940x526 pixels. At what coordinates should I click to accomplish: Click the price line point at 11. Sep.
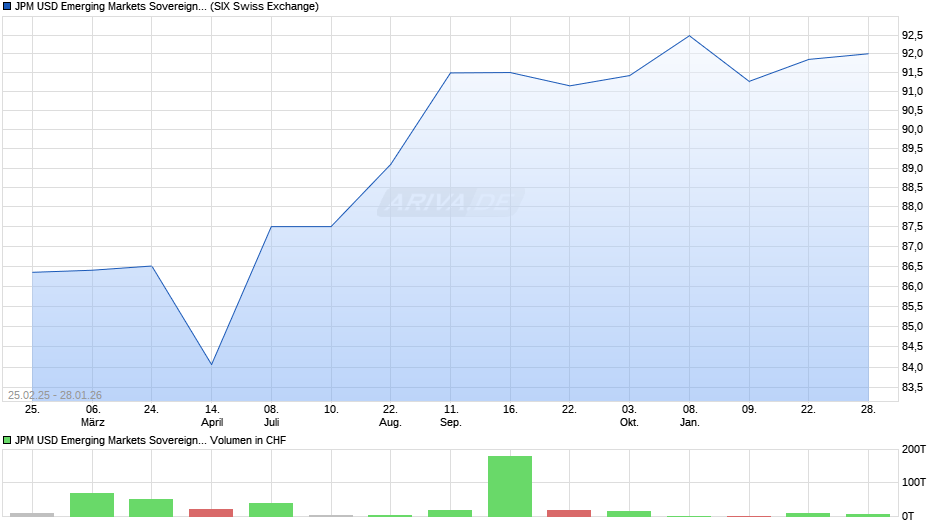[451, 73]
